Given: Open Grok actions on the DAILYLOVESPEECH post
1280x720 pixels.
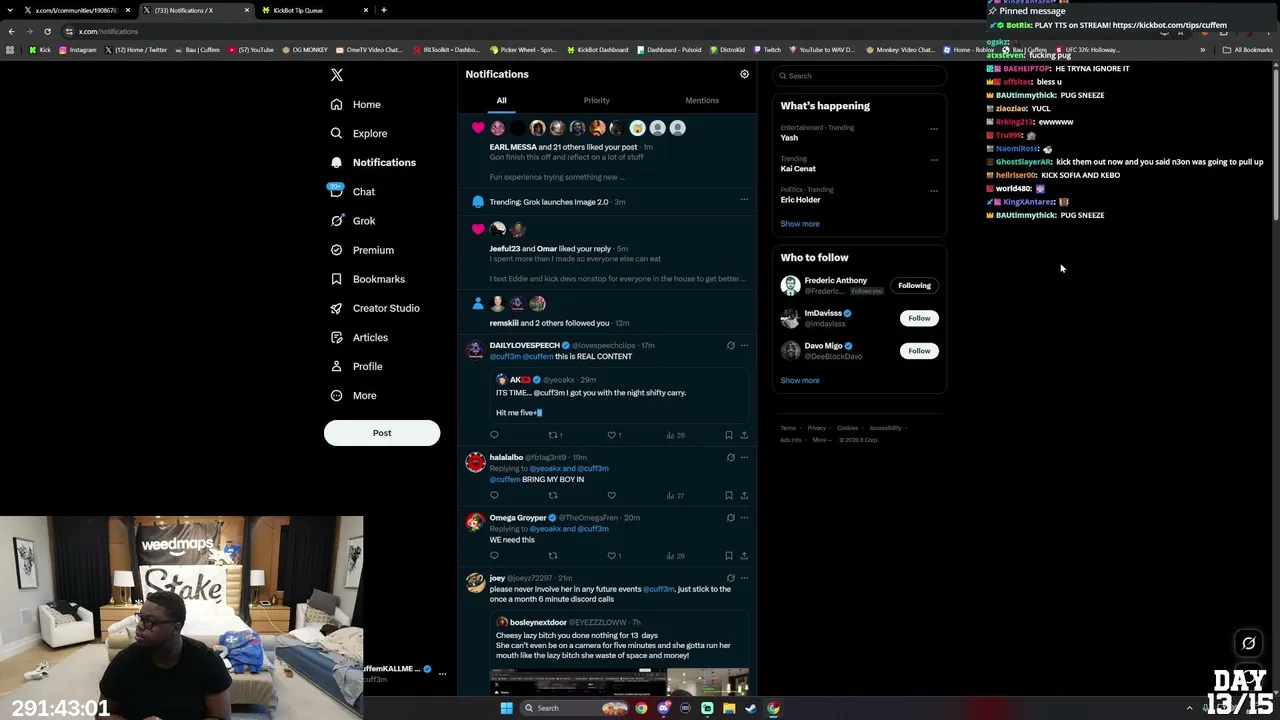Looking at the screenshot, I should click(730, 345).
